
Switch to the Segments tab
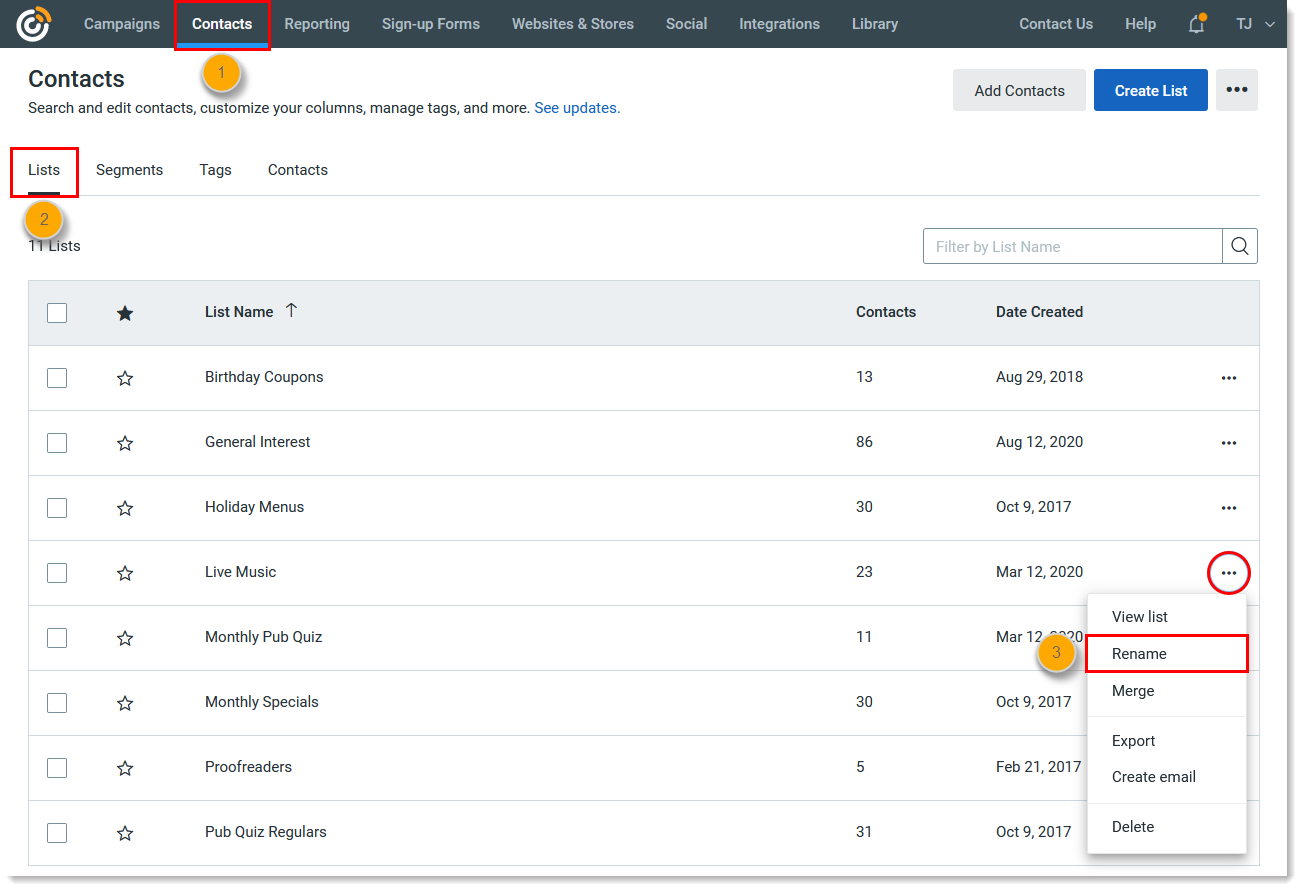(x=129, y=170)
